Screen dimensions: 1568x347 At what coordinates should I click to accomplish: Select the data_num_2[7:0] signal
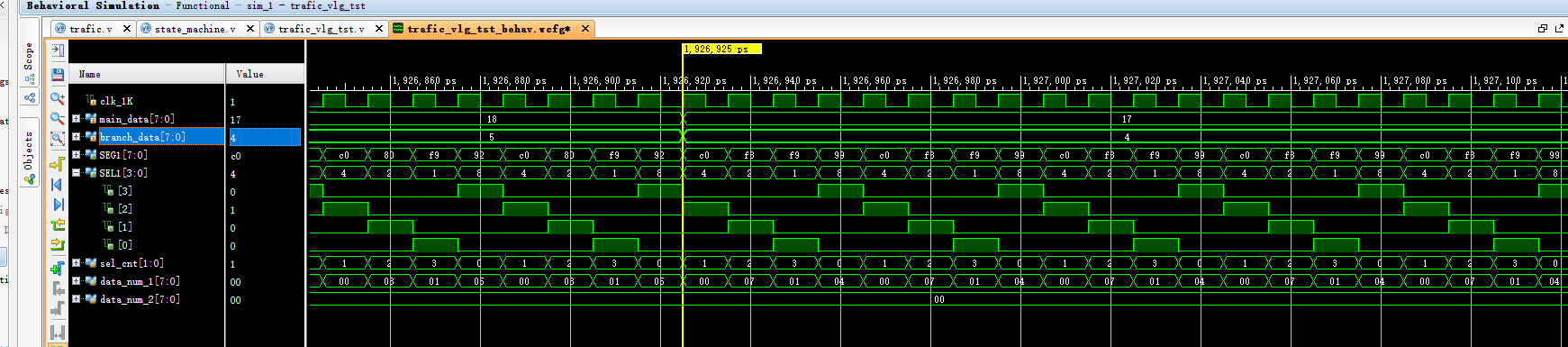[x=140, y=299]
